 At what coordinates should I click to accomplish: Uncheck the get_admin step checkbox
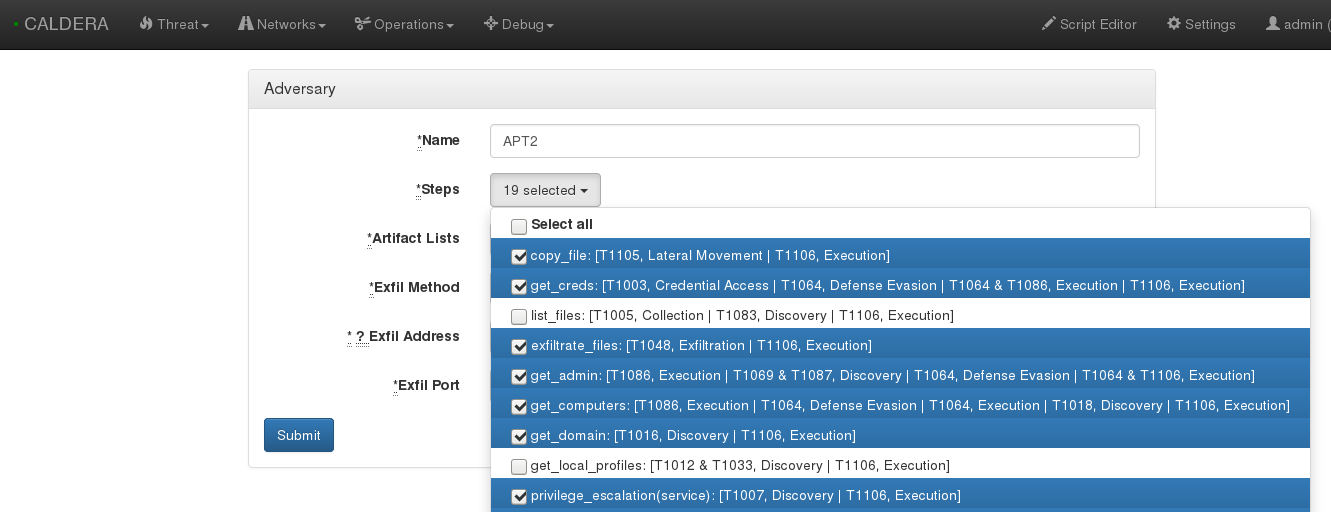(519, 376)
